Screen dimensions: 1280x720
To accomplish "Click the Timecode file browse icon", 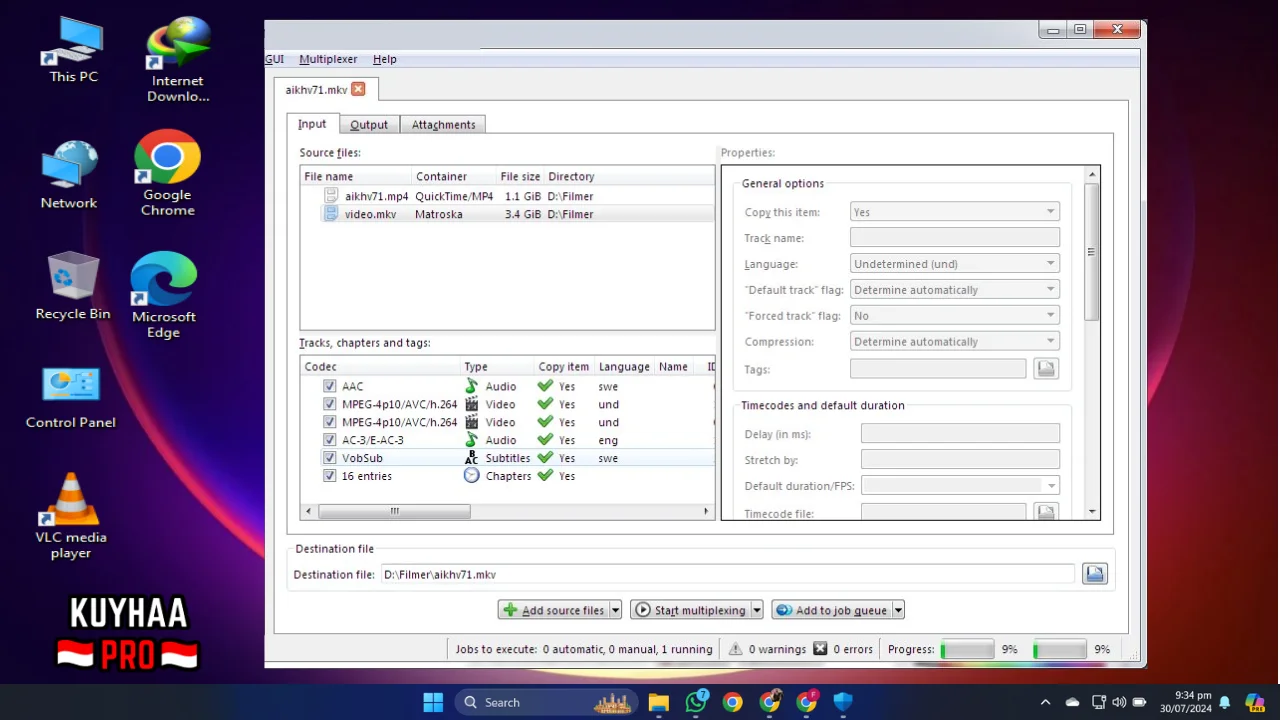I will click(x=1046, y=512).
